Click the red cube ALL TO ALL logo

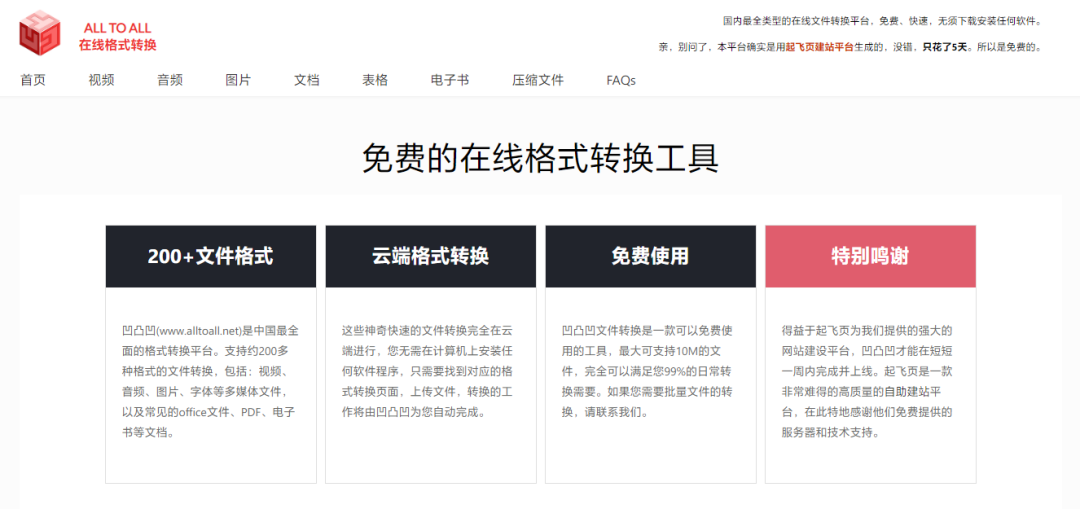tap(39, 33)
